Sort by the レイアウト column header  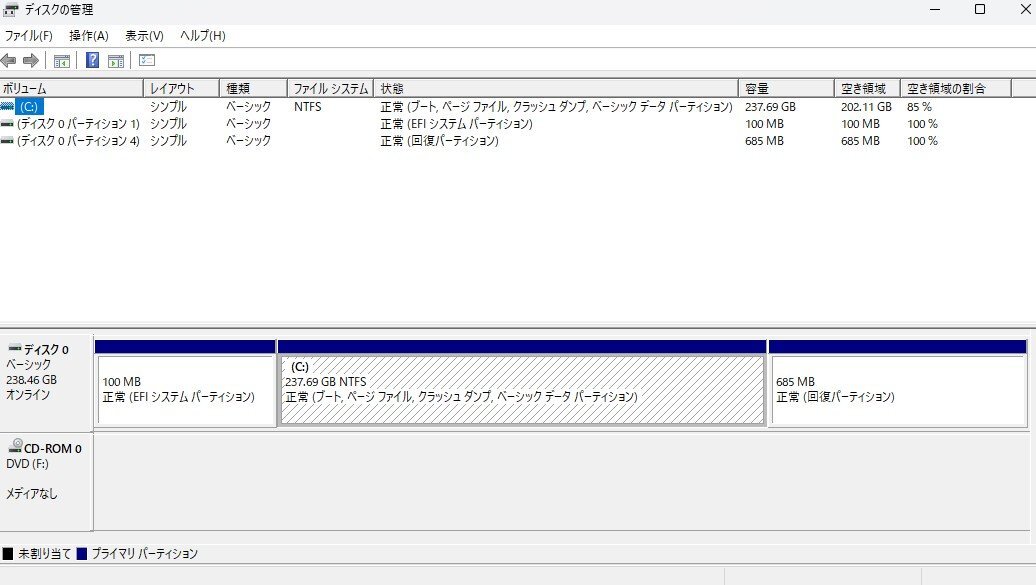(181, 89)
